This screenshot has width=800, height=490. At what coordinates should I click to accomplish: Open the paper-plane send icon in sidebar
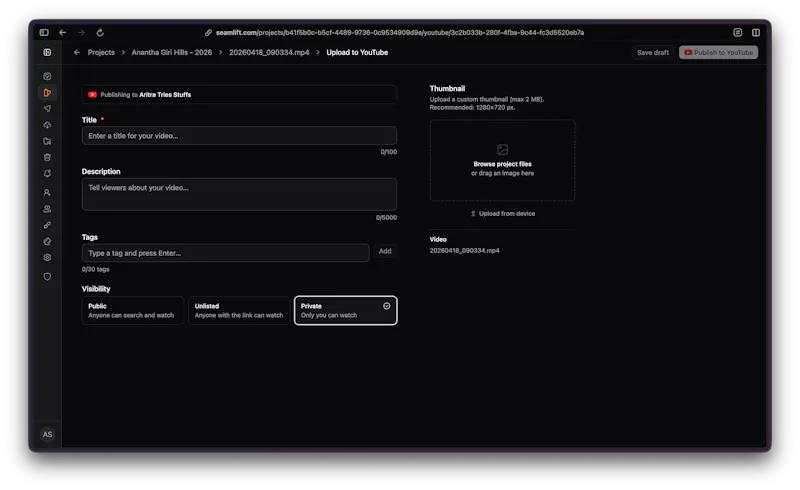[x=47, y=108]
